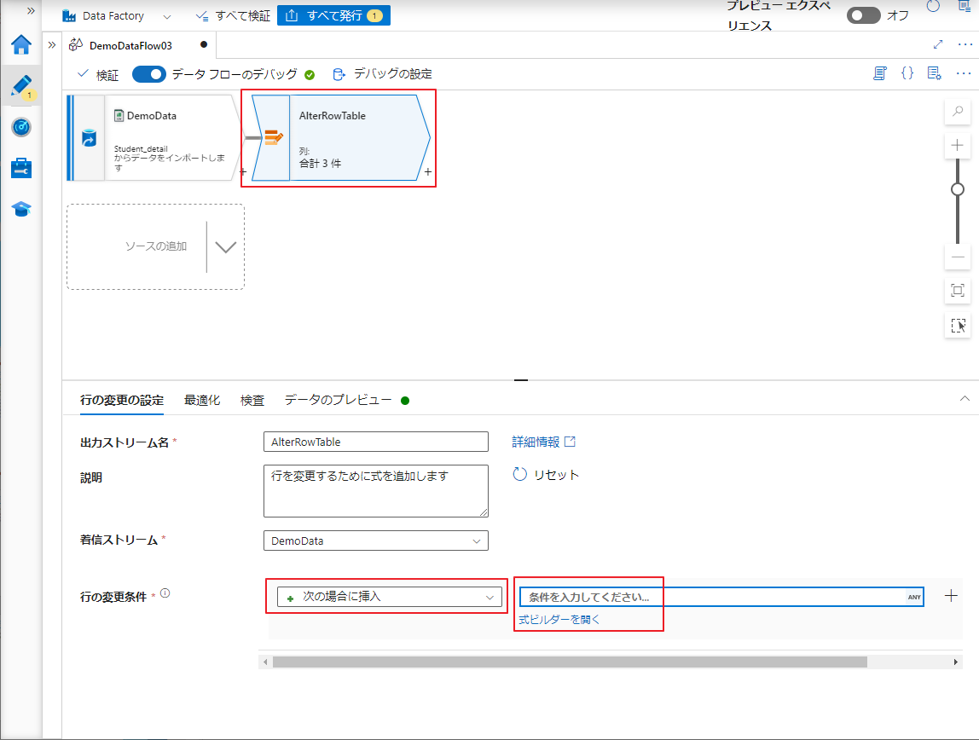979x740 pixels.
Task: Click the canvas search magnifier icon
Action: pos(957,112)
